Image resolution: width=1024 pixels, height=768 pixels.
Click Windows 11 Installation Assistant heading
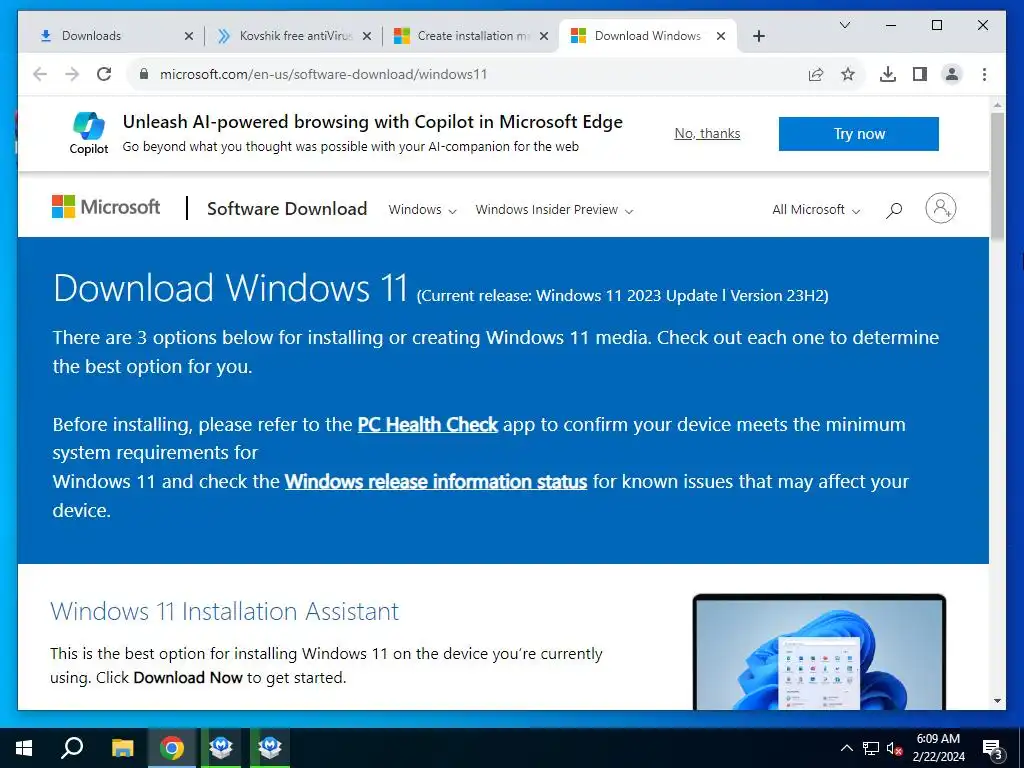224,611
